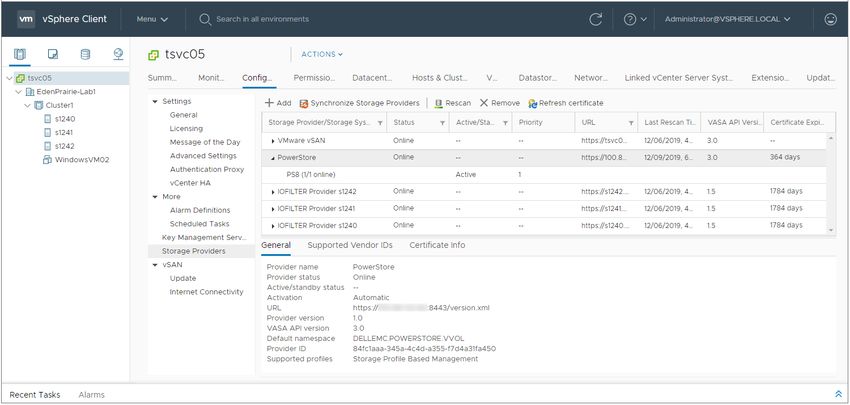Screen dimensions: 850x405
Task: Switch to the Monitor tab
Action: [x=211, y=78]
